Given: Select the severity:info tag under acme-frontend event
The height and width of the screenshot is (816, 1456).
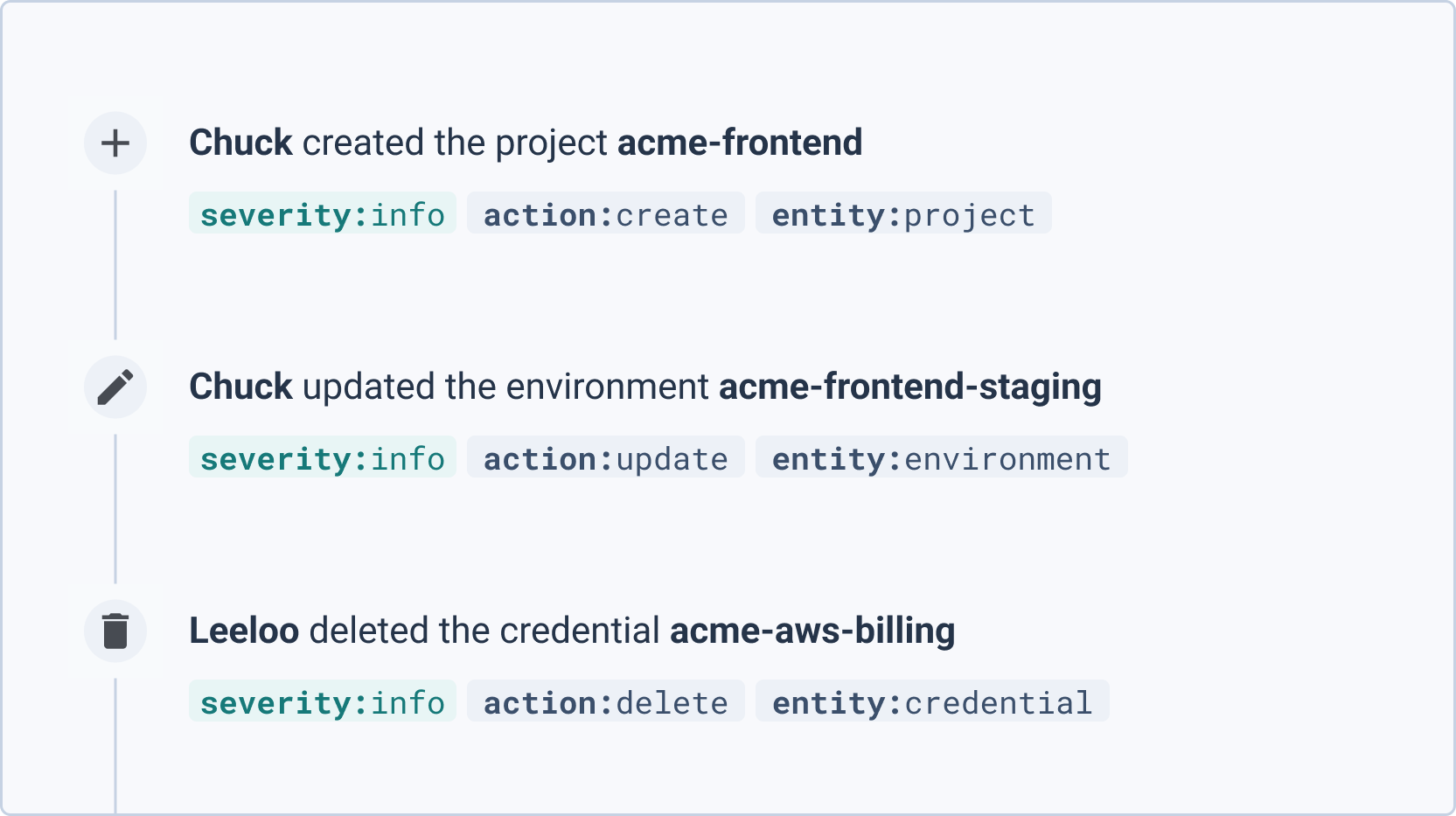Looking at the screenshot, I should 323,213.
